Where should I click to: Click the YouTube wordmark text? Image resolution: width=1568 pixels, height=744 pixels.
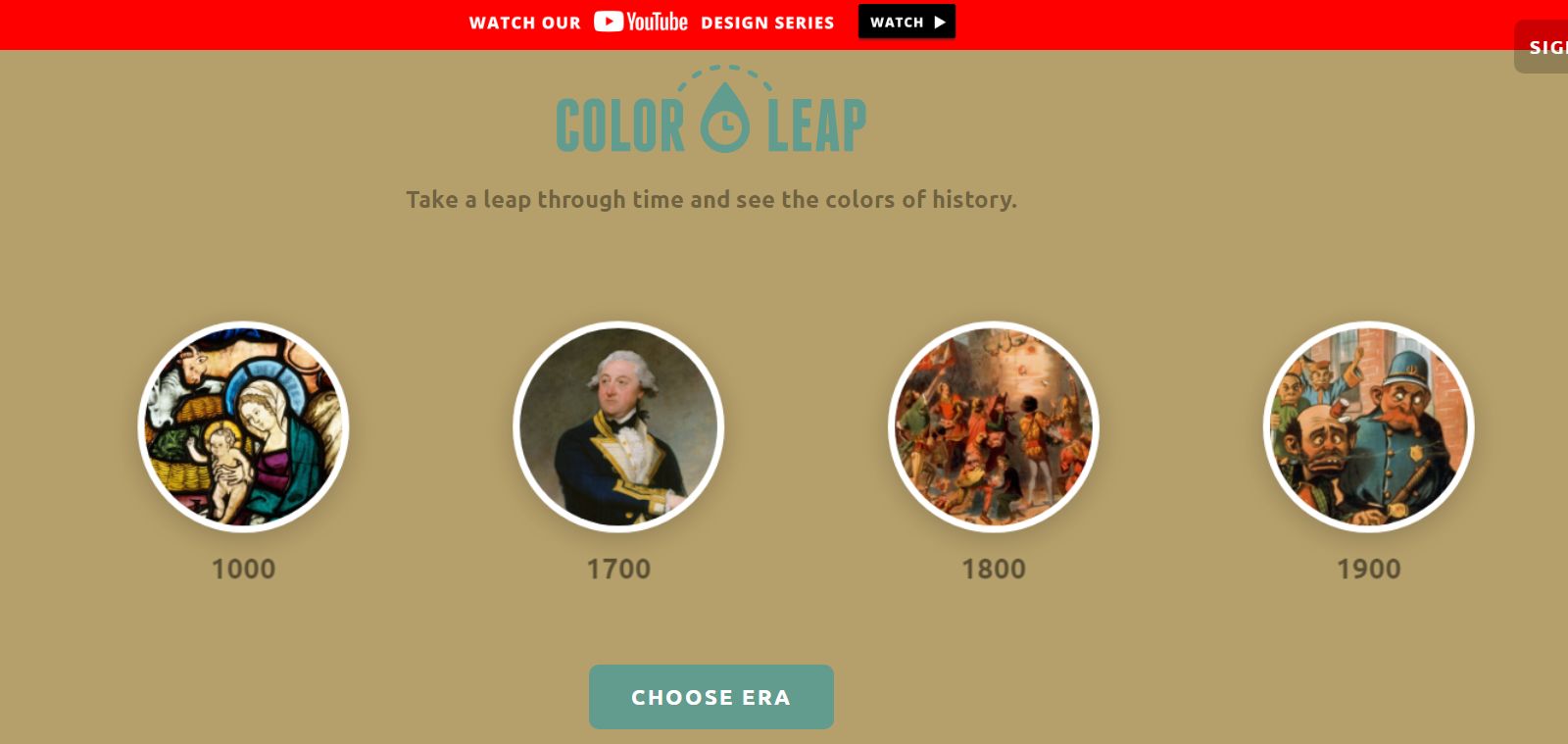pyautogui.click(x=657, y=22)
